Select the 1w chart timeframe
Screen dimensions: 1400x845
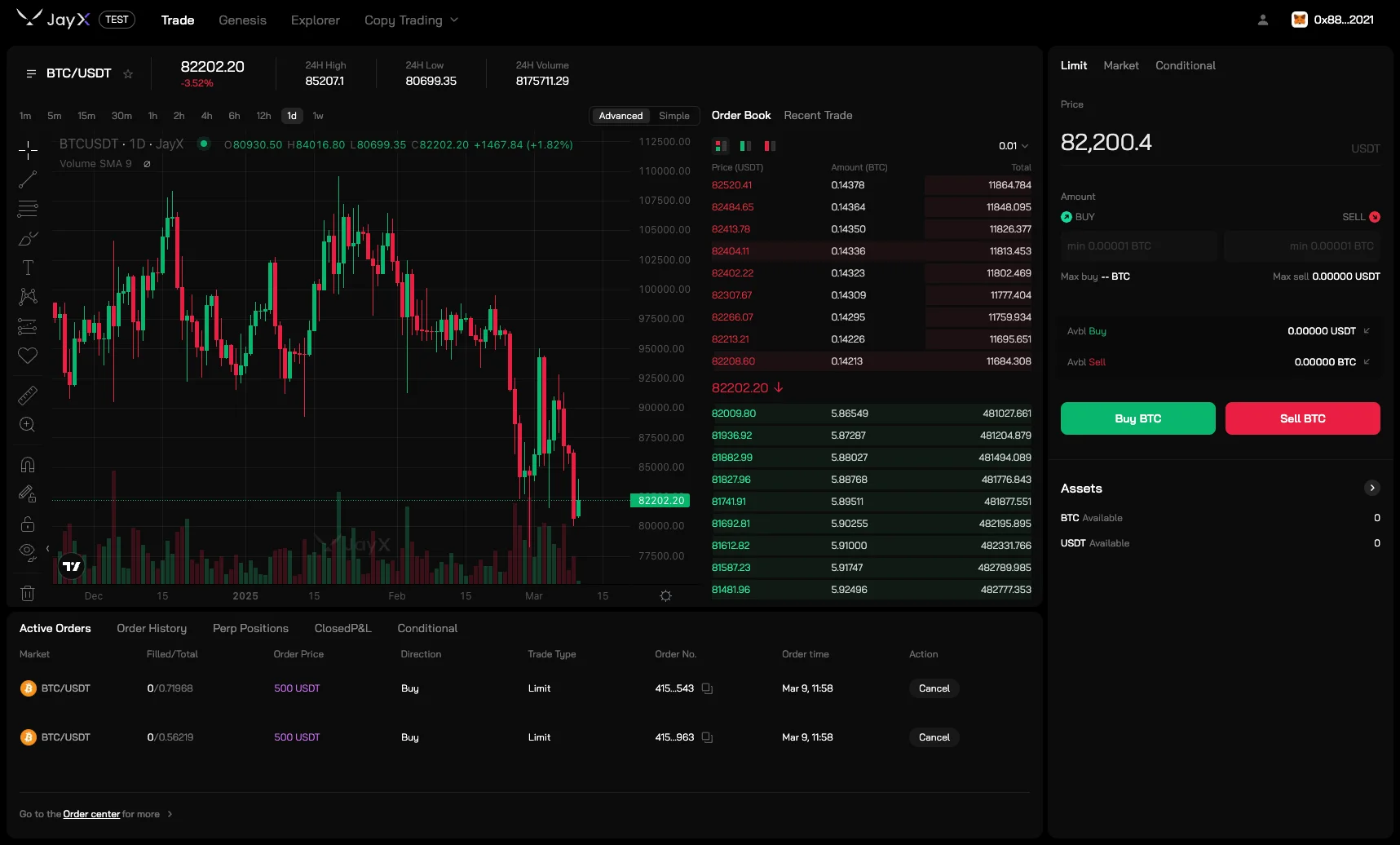tap(318, 116)
